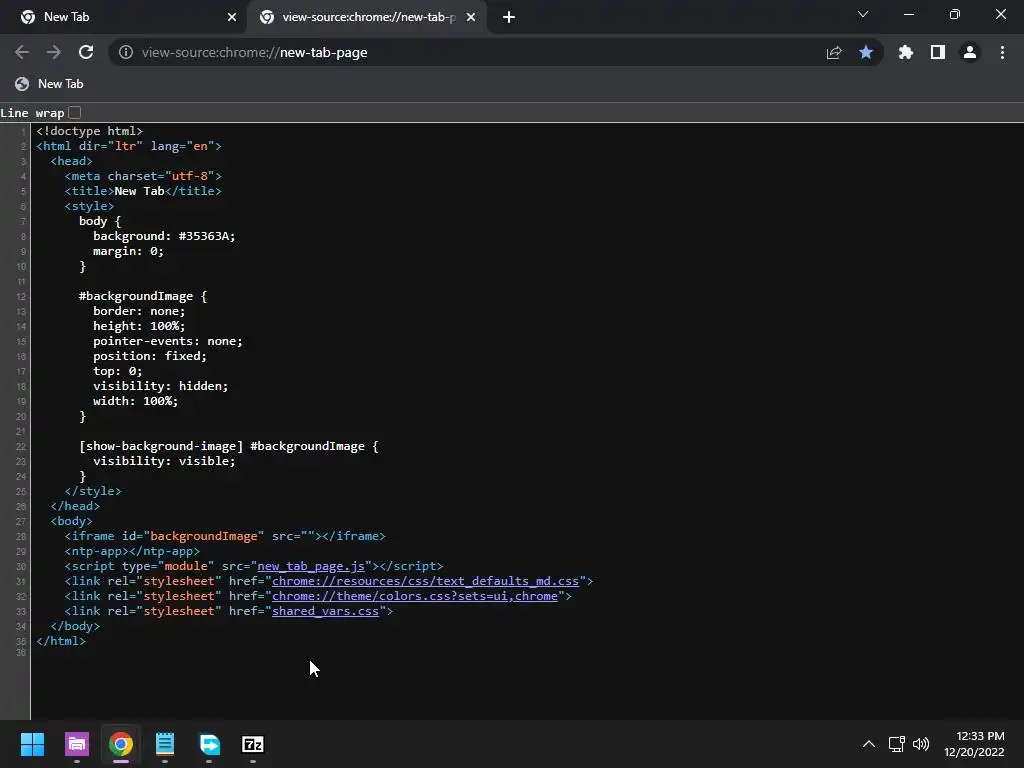Enable the Line wrap checkbox
Screen dimensions: 1024x768
point(75,112)
